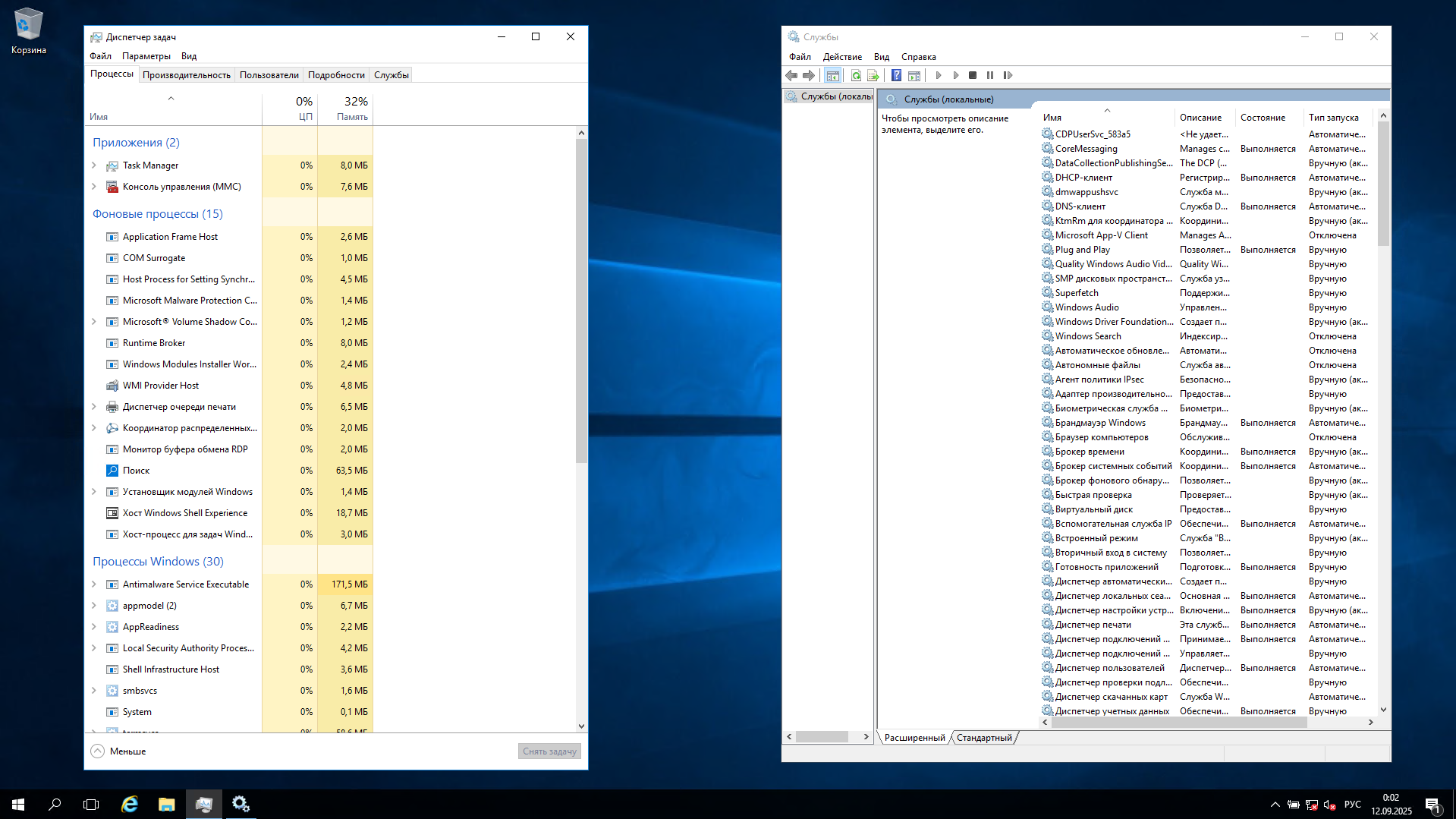
Task: Click the Поиск process icon
Action: pos(112,471)
